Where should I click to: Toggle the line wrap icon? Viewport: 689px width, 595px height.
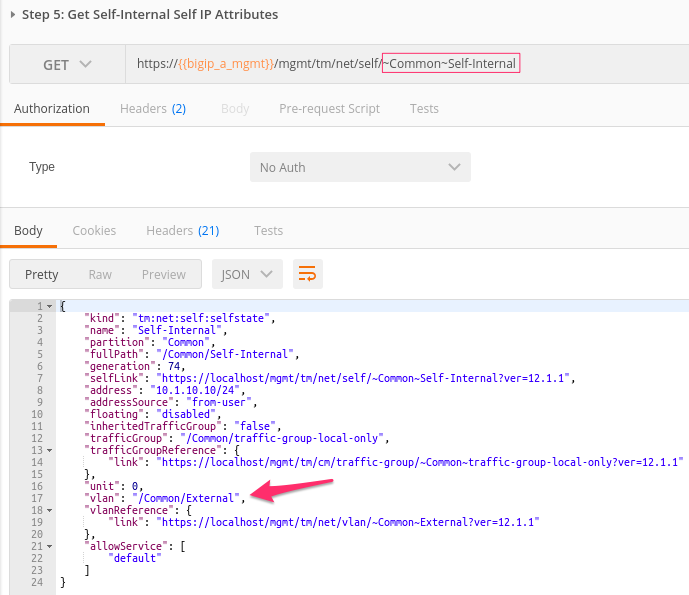click(308, 274)
